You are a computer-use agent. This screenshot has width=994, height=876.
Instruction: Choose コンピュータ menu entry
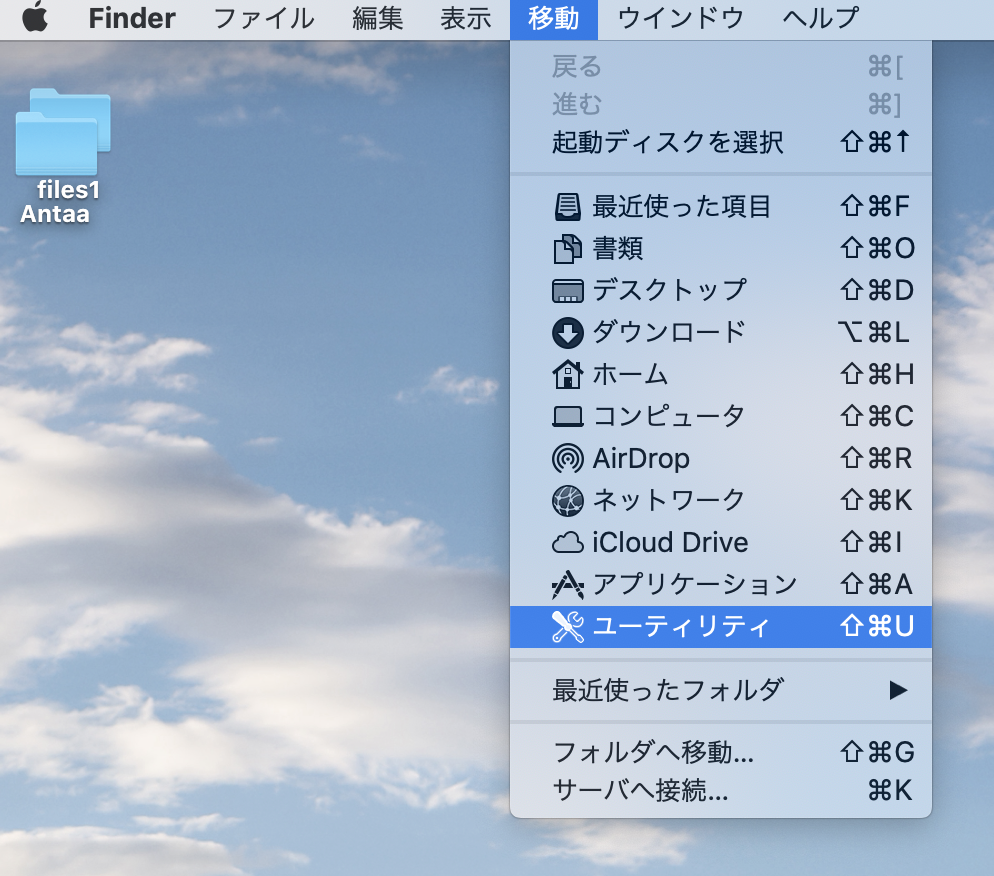coord(721,416)
